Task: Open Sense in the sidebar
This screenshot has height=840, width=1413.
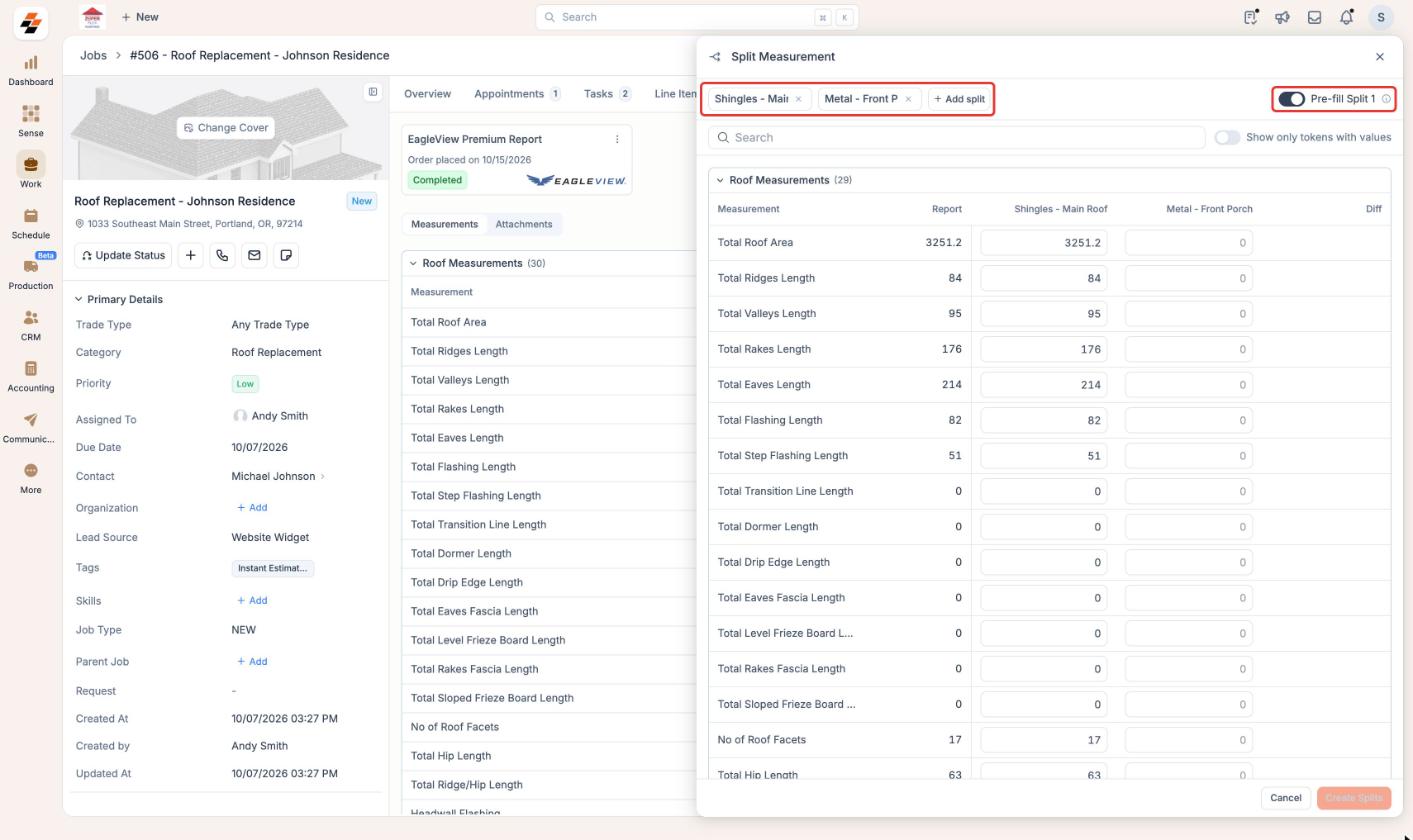Action: [x=30, y=121]
